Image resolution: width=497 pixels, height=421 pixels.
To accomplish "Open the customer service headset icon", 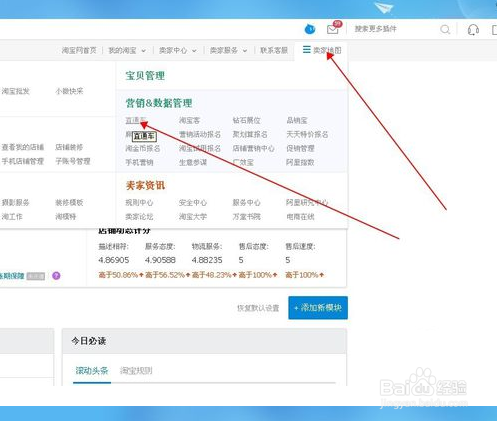I will point(473,30).
